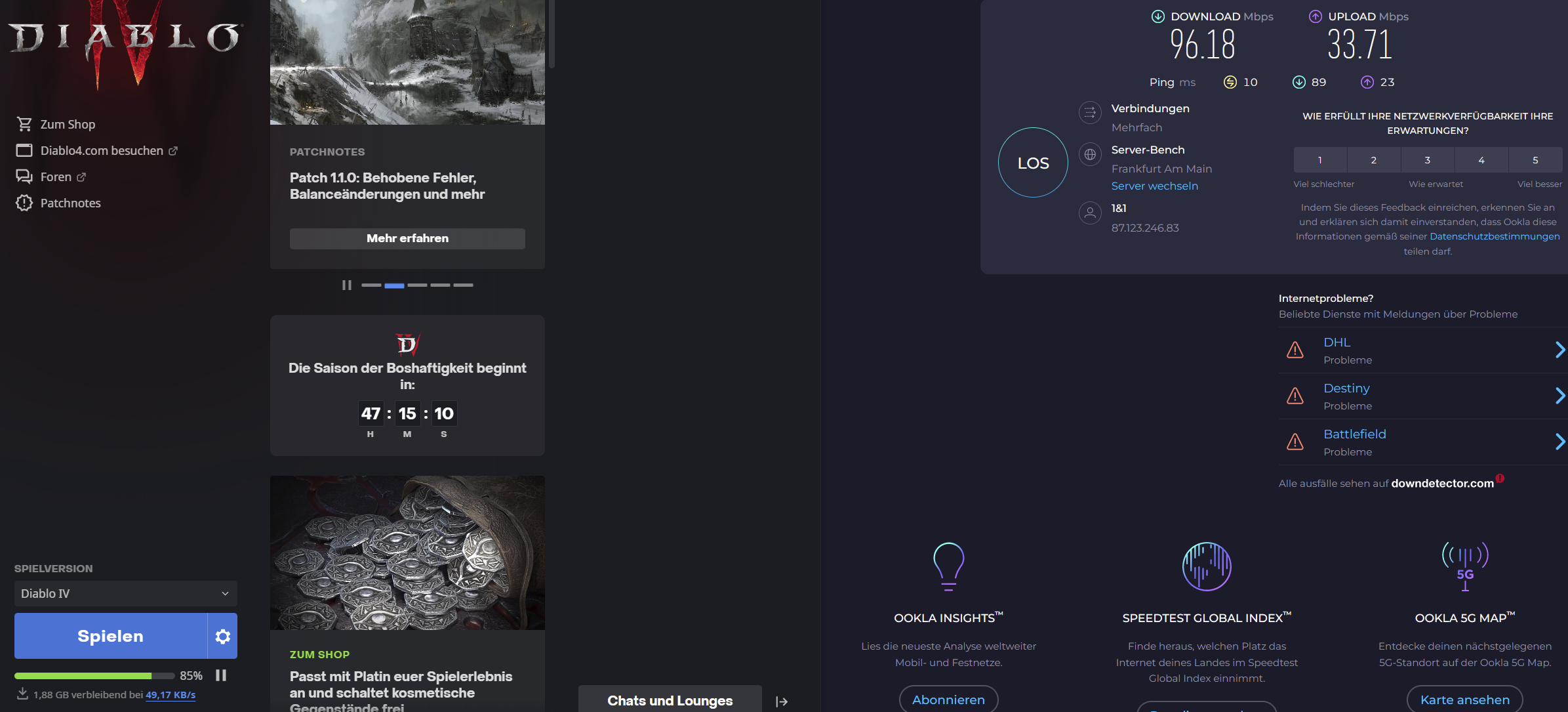Image resolution: width=1568 pixels, height=712 pixels.
Task: Click the Ookla 5G Map antenna icon
Action: (1464, 566)
